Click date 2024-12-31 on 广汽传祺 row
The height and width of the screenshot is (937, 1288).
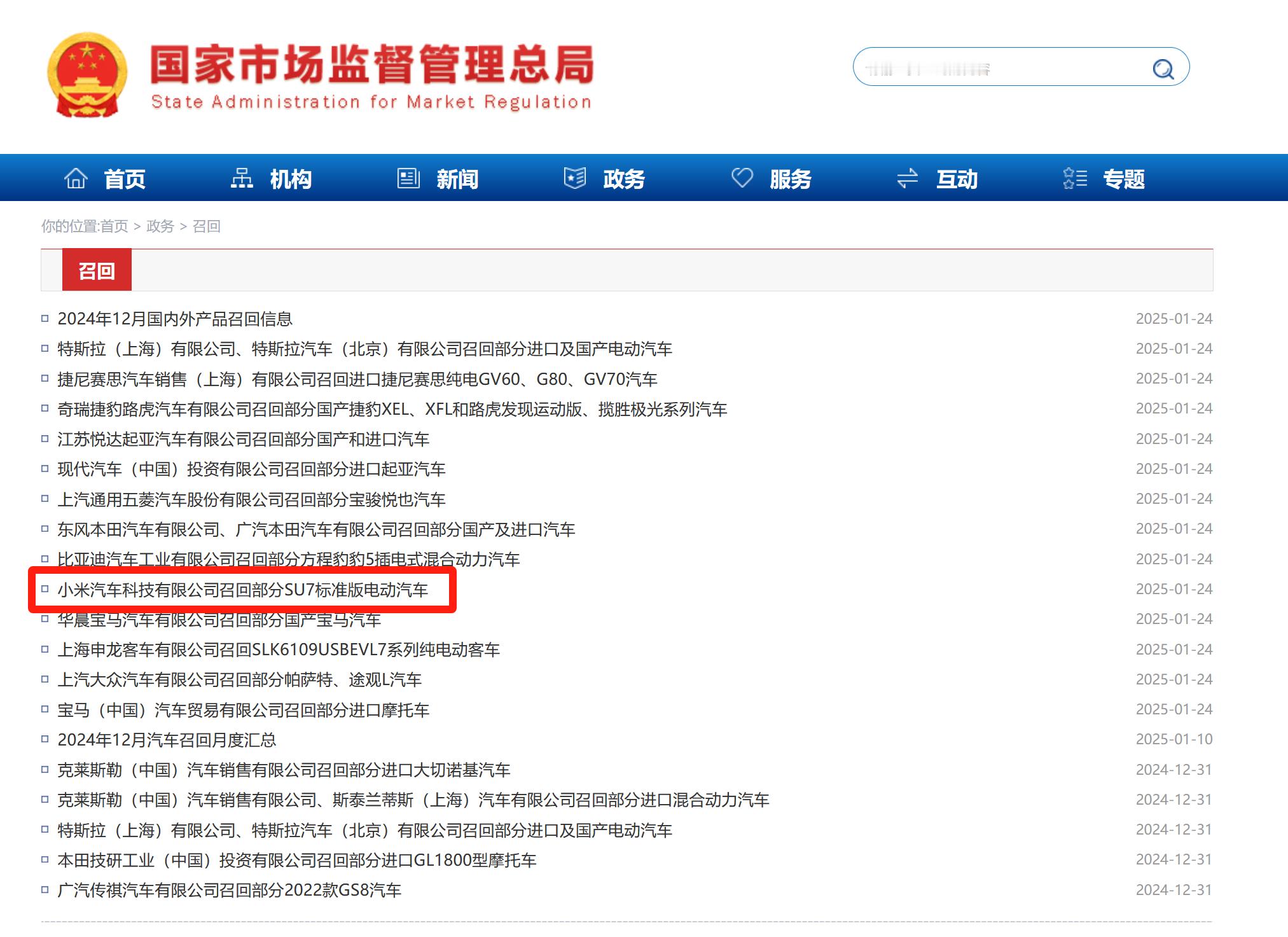1174,890
